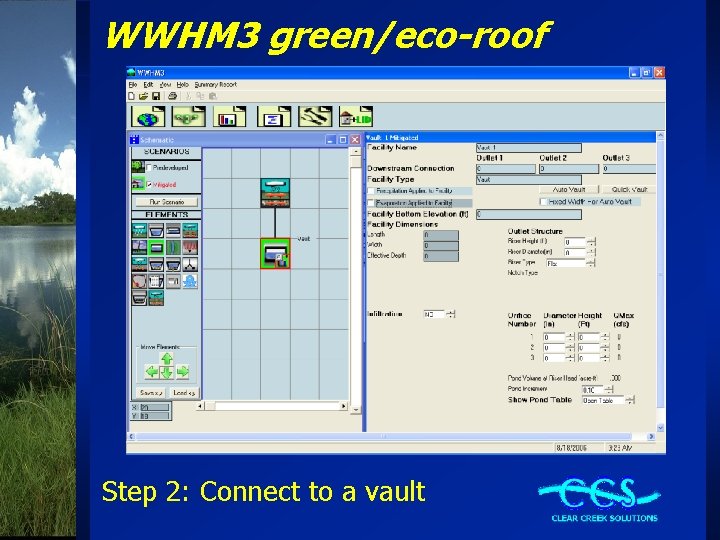Check Fixed Width For Auto Vault
This screenshot has height=540, width=720.
544,202
